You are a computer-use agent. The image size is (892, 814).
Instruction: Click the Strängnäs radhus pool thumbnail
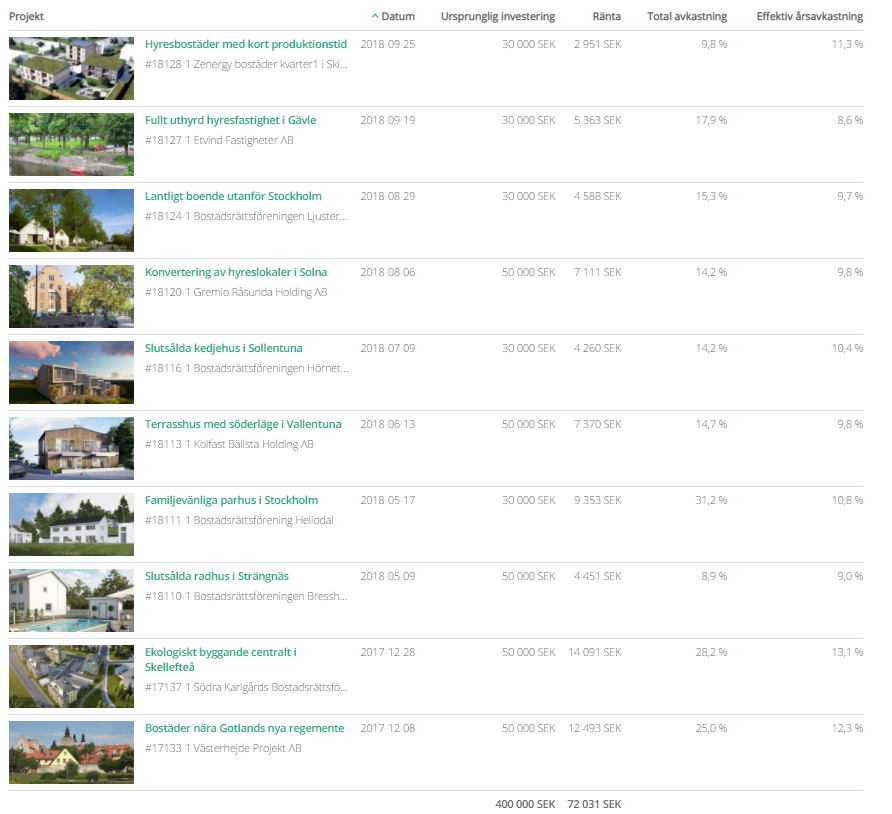[x=71, y=601]
